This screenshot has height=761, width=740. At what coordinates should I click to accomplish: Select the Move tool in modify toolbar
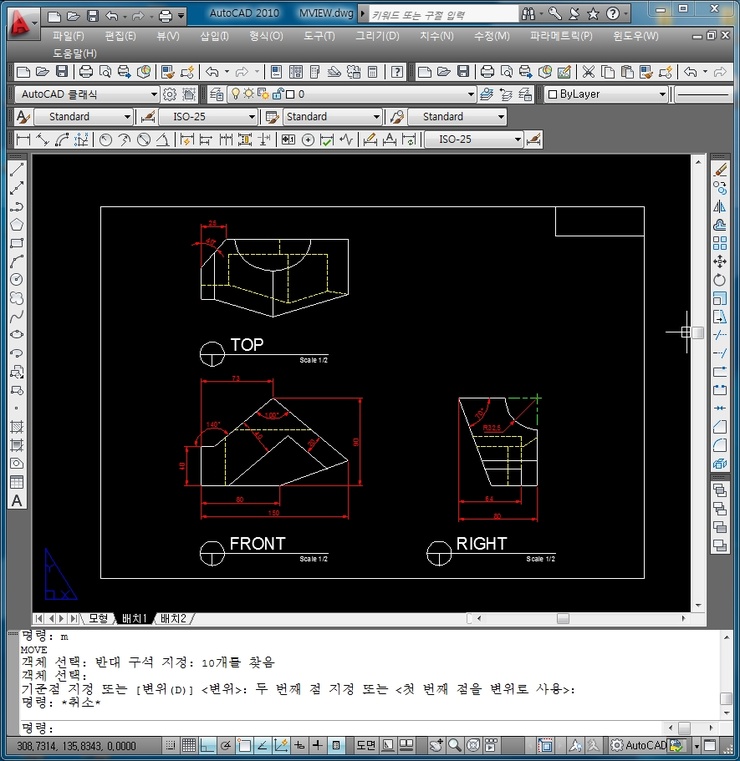tap(720, 261)
